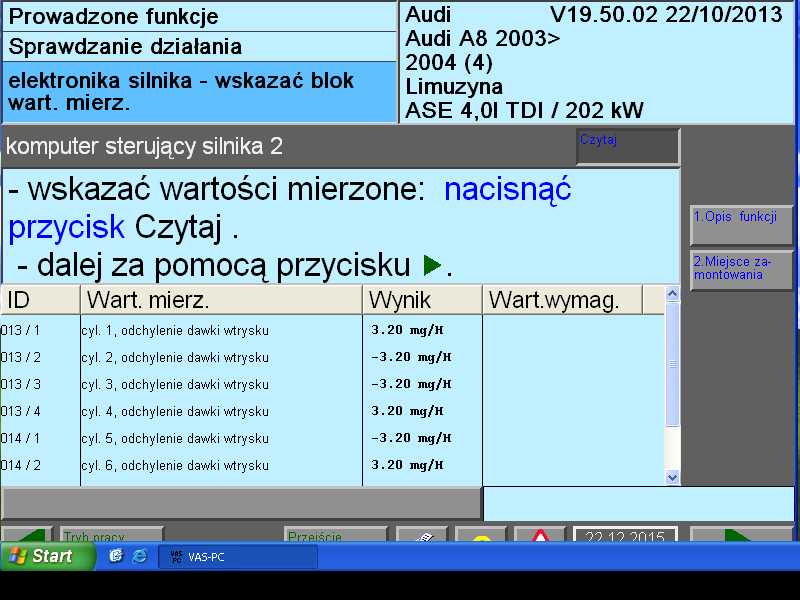Click the yellow circle icon button
The image size is (800, 600).
pyautogui.click(x=481, y=535)
